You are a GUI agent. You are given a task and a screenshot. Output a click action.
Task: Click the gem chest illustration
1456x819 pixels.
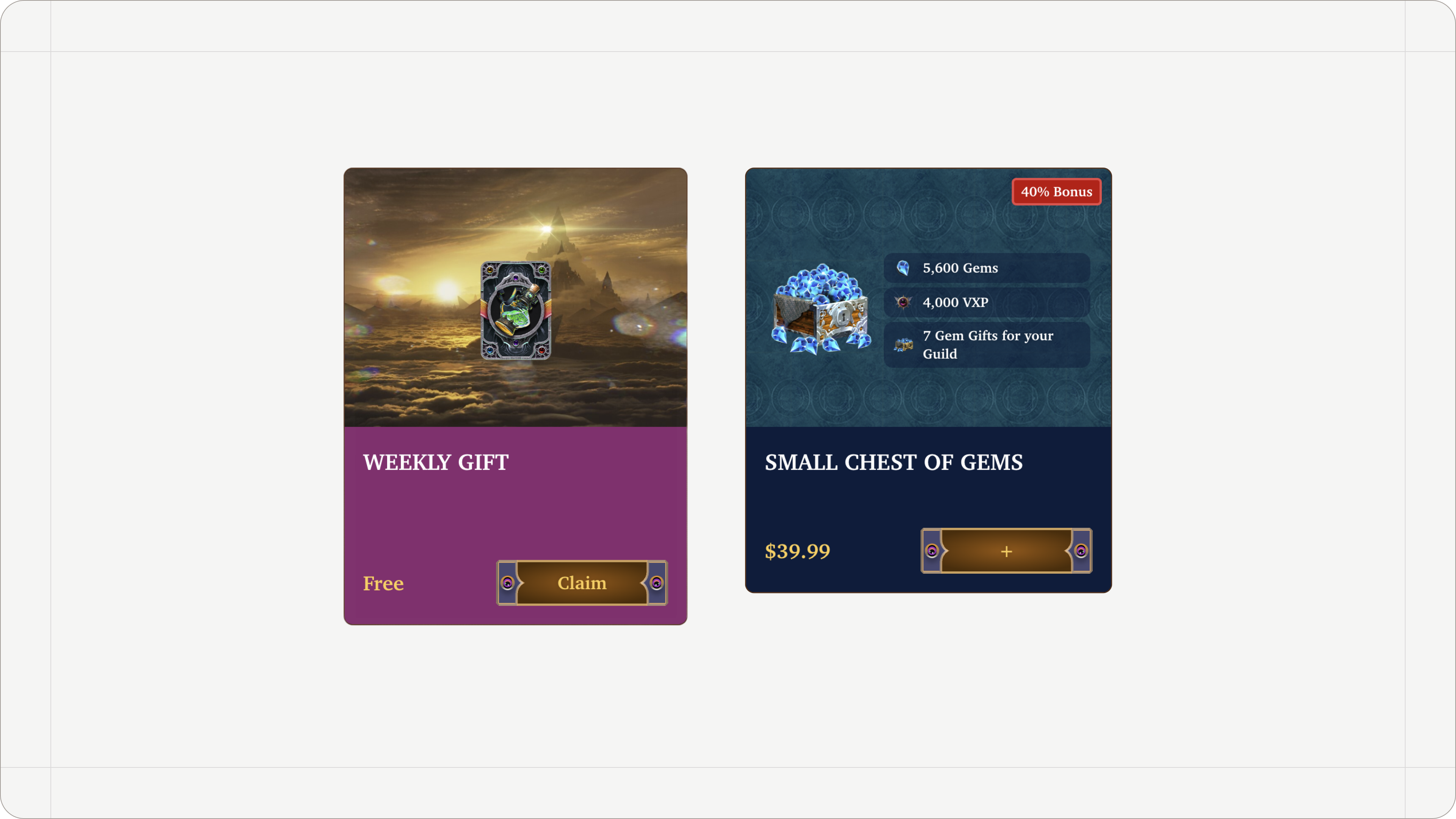pyautogui.click(x=821, y=309)
